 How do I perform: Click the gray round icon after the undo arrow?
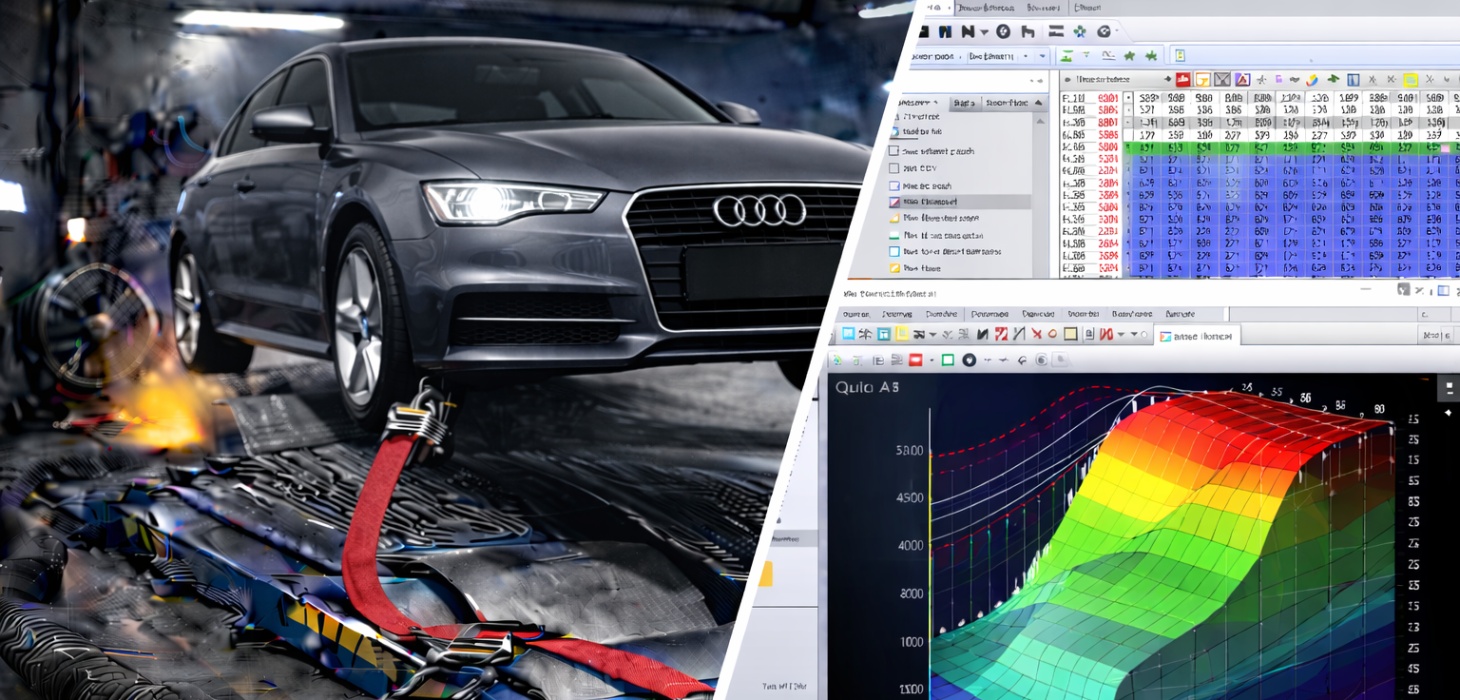1041,360
